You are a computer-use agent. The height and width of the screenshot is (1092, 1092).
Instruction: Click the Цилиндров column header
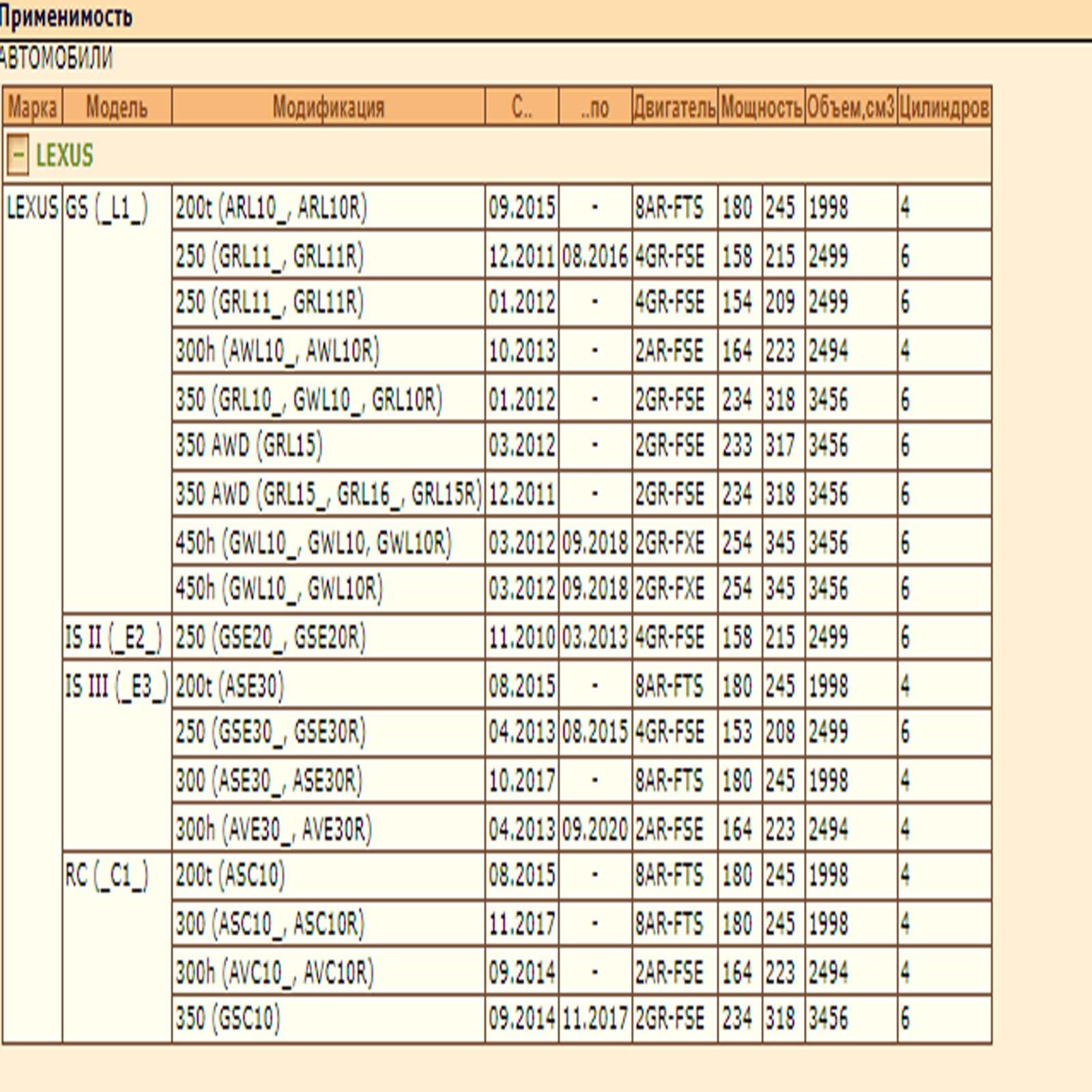(x=944, y=107)
